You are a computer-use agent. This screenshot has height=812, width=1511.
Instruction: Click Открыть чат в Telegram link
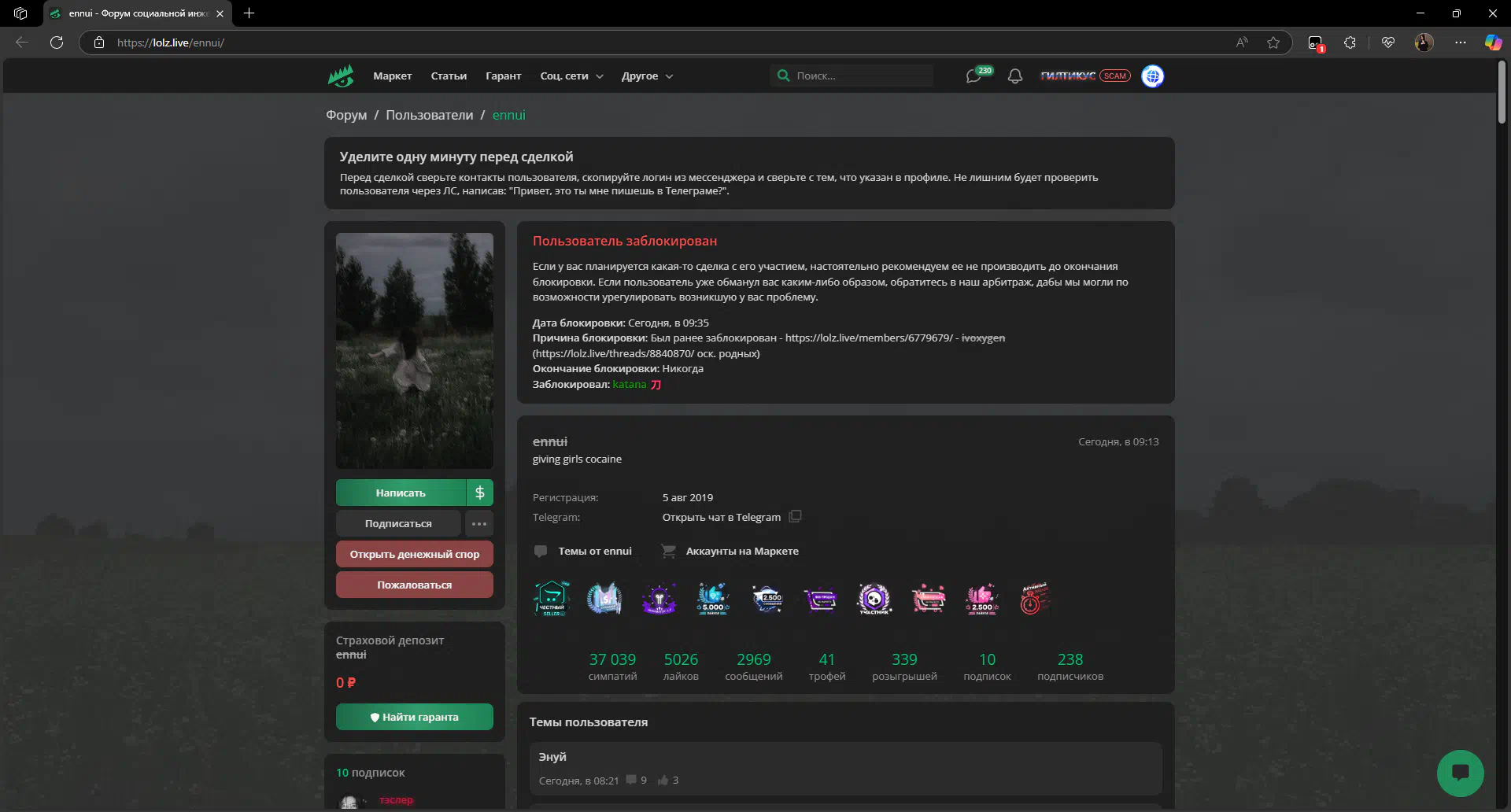click(722, 518)
